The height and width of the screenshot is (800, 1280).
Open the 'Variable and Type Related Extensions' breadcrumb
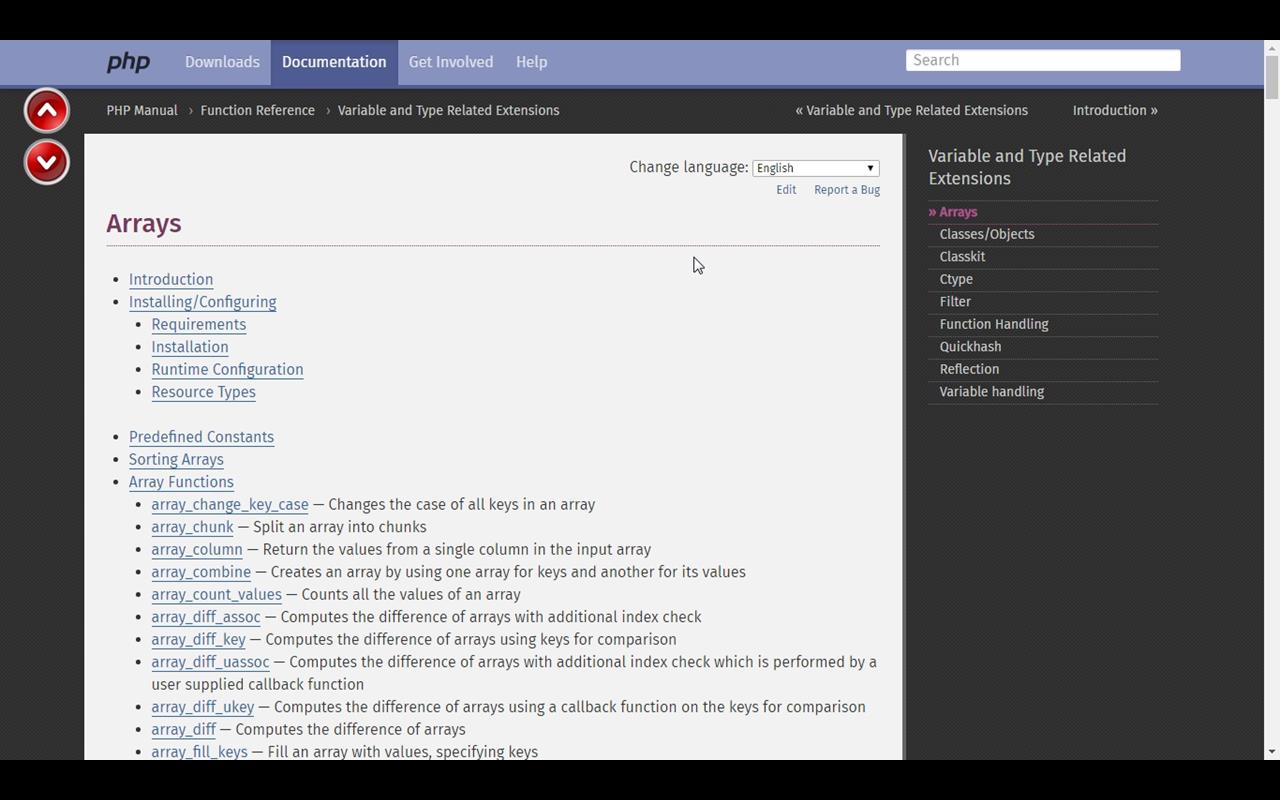click(448, 110)
